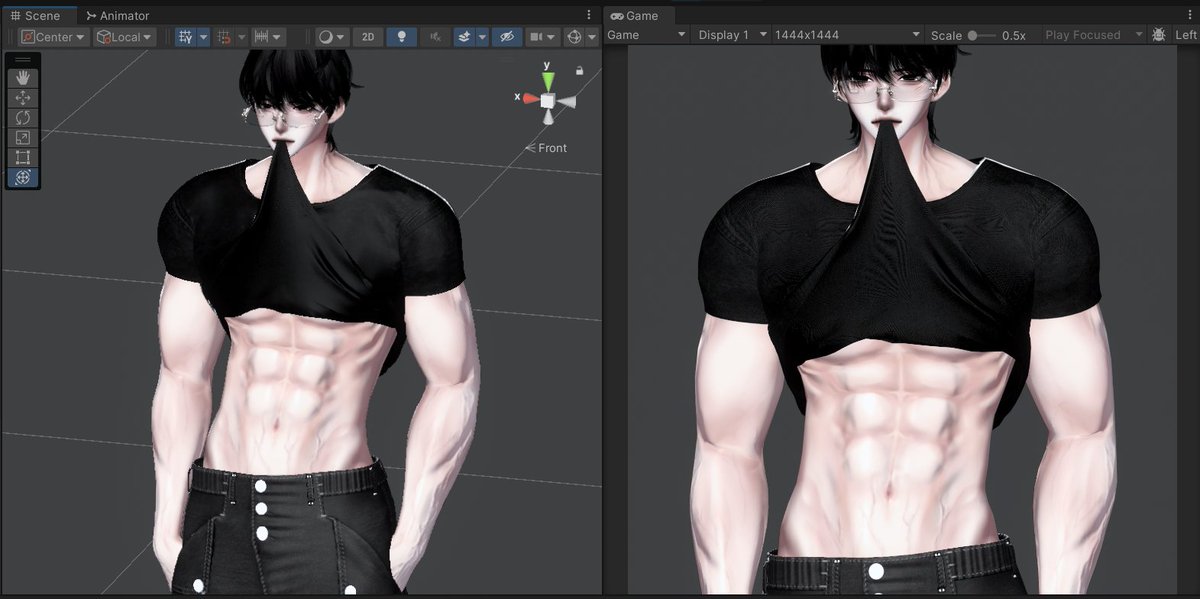The height and width of the screenshot is (599, 1200).
Task: Click the gizmo center cube
Action: [548, 100]
